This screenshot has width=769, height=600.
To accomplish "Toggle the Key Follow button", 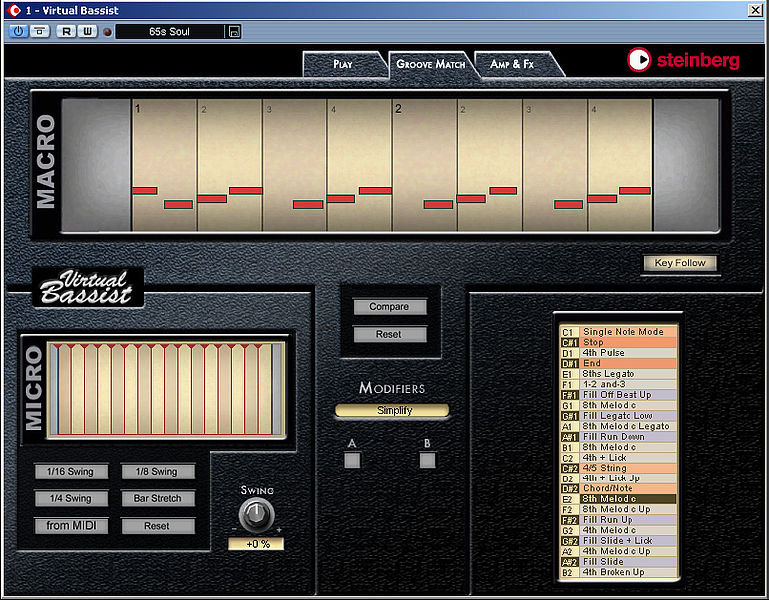I will pos(680,263).
